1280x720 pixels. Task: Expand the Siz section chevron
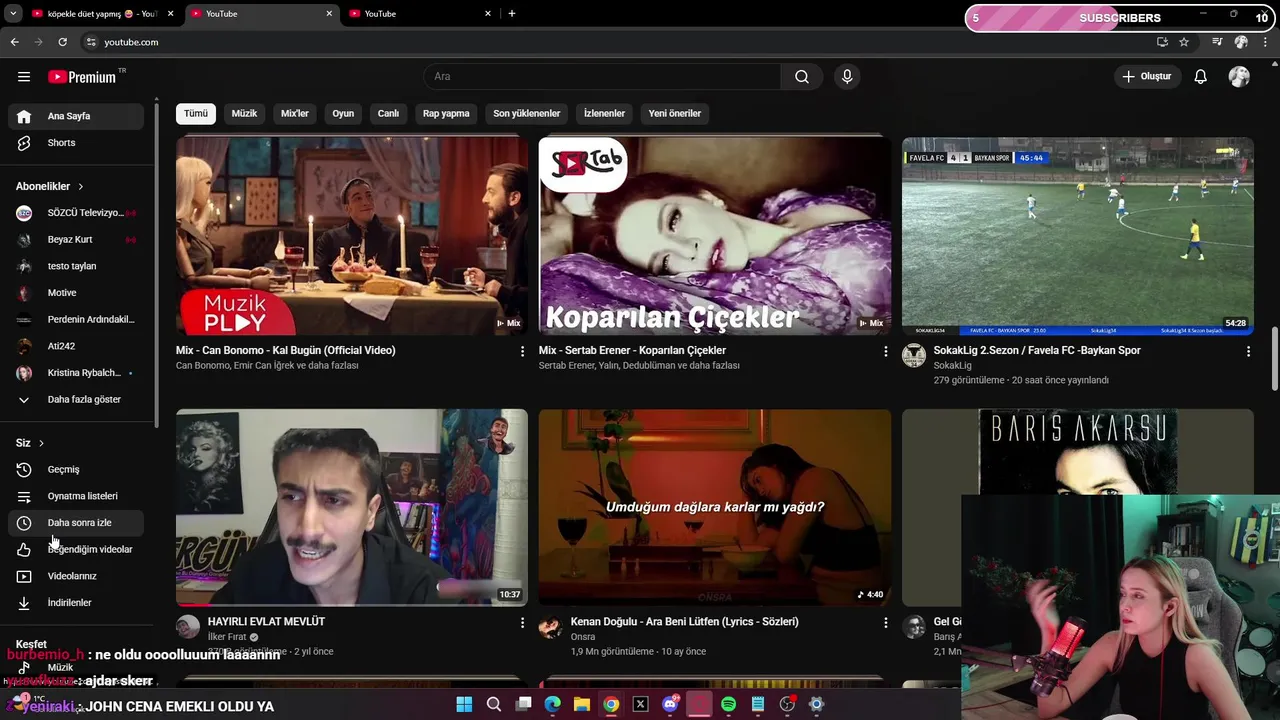tap(41, 443)
